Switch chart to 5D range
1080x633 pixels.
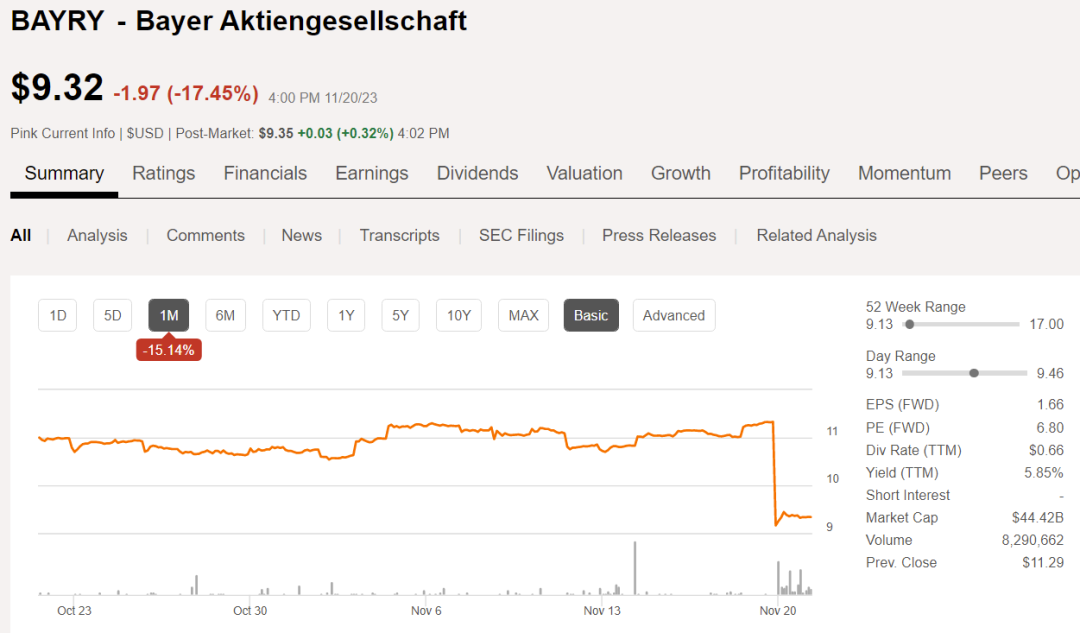pos(113,315)
